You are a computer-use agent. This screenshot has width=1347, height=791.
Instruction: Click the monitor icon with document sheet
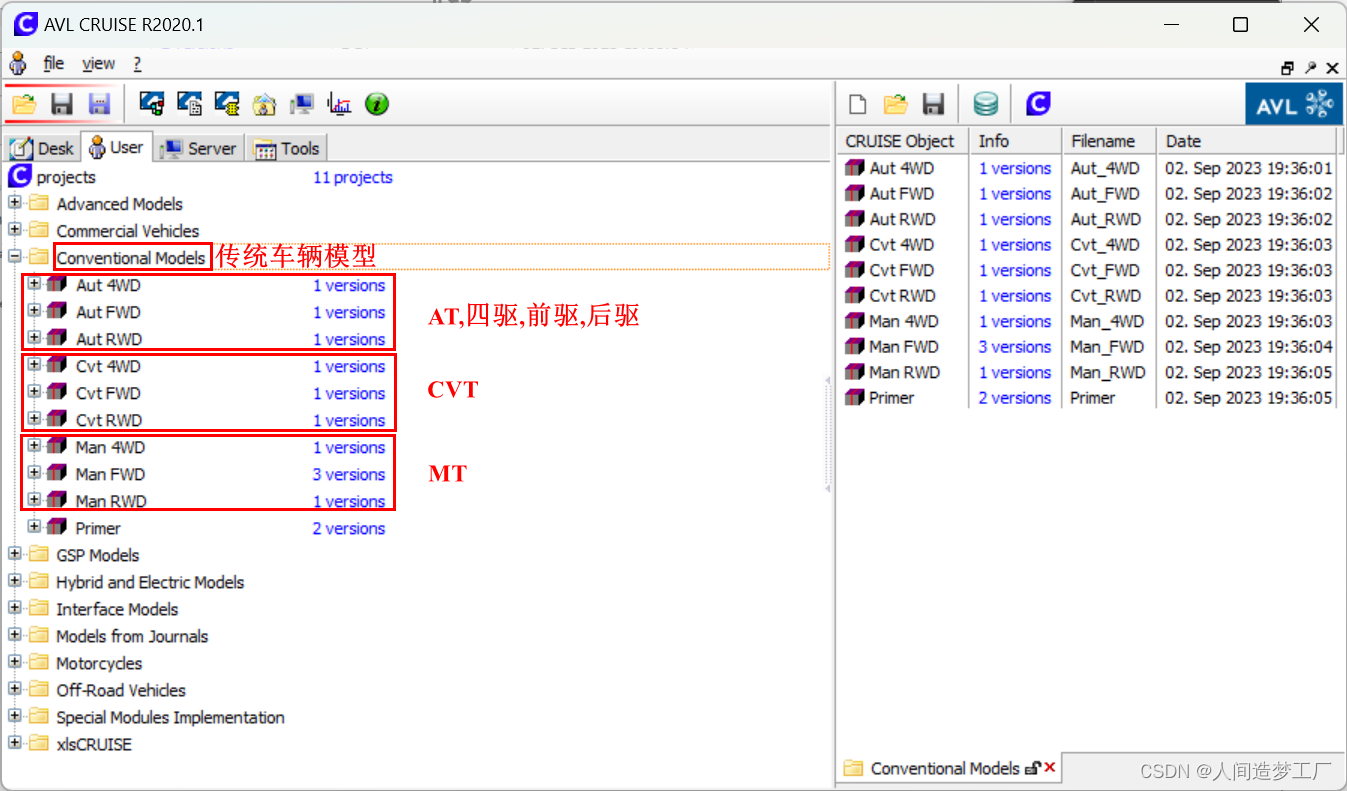pyautogui.click(x=189, y=103)
